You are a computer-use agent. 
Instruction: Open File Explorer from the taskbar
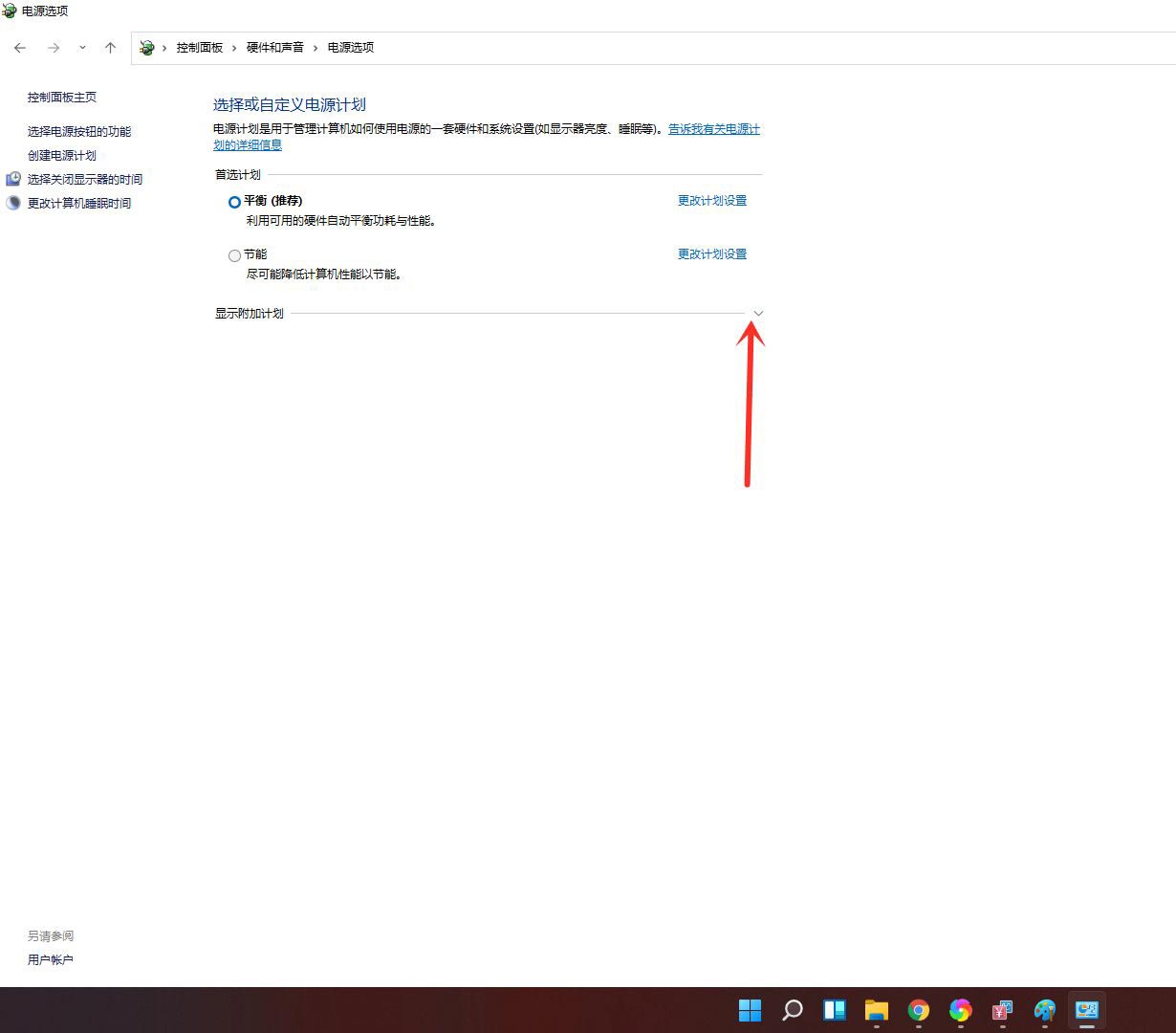(877, 1009)
